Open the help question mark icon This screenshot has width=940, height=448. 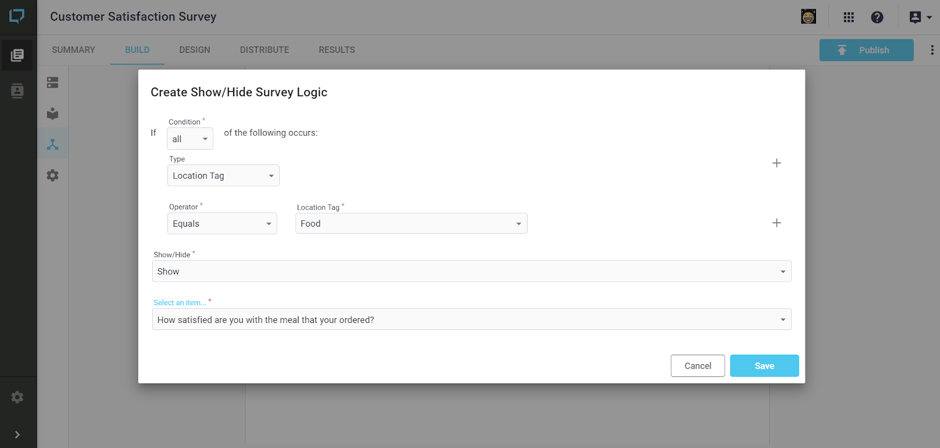tap(877, 17)
